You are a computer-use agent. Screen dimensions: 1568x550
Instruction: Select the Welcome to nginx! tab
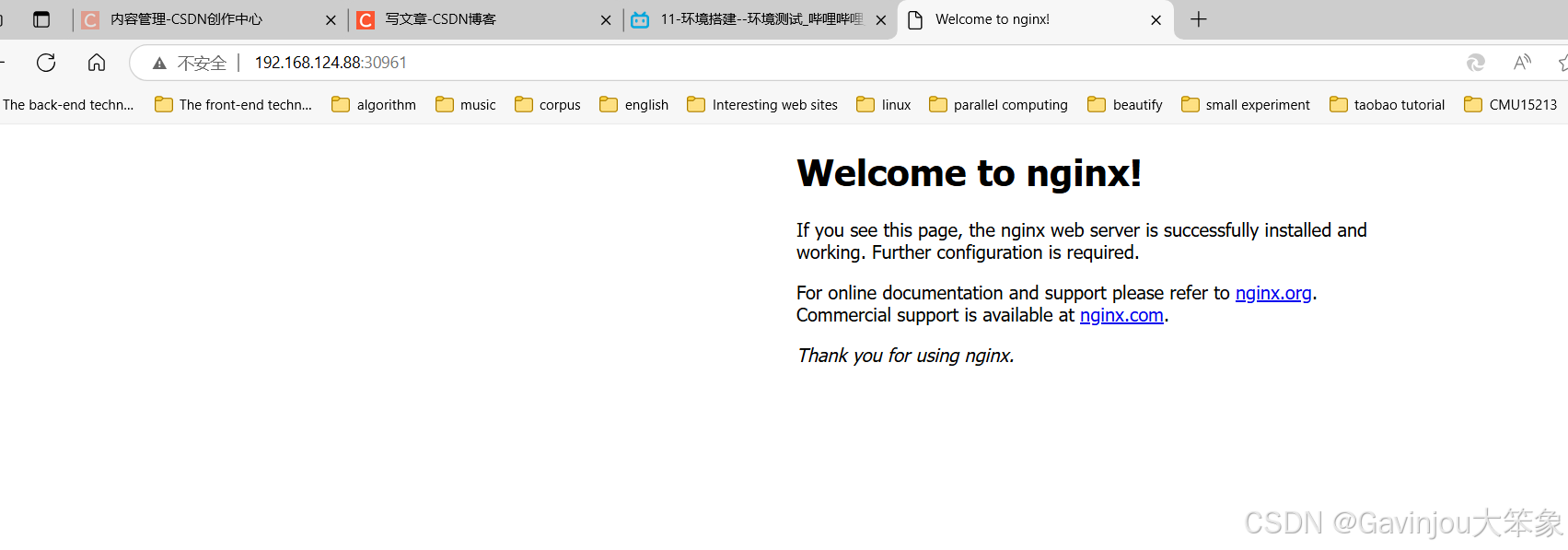[x=1035, y=19]
